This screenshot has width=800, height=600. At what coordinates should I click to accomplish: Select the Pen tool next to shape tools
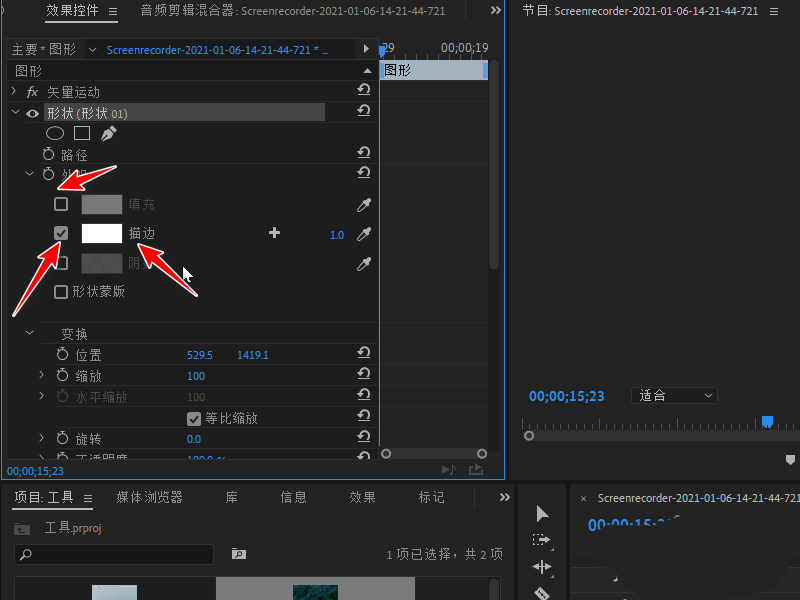click(107, 132)
